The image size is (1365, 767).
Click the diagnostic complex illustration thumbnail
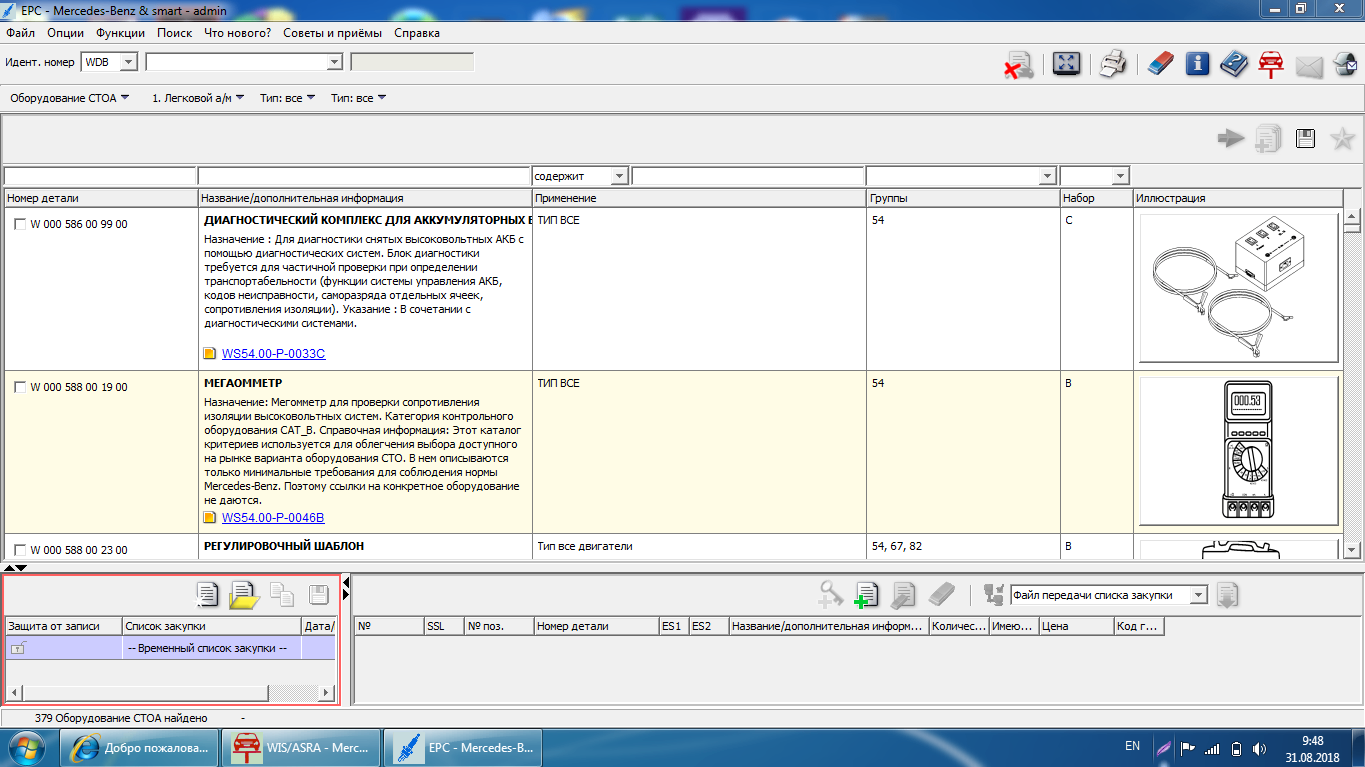(1239, 288)
